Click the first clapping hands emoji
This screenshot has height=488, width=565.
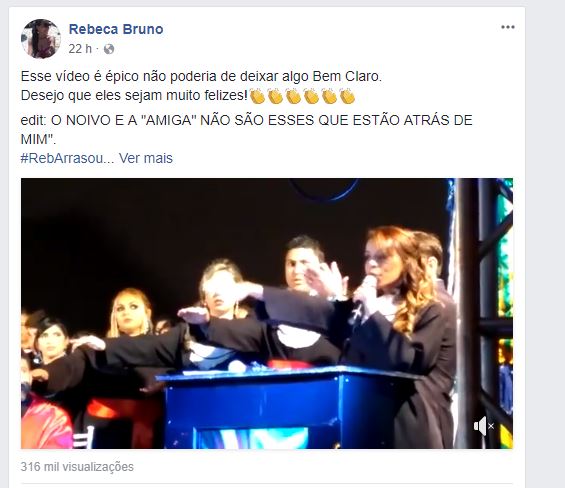pyautogui.click(x=257, y=96)
